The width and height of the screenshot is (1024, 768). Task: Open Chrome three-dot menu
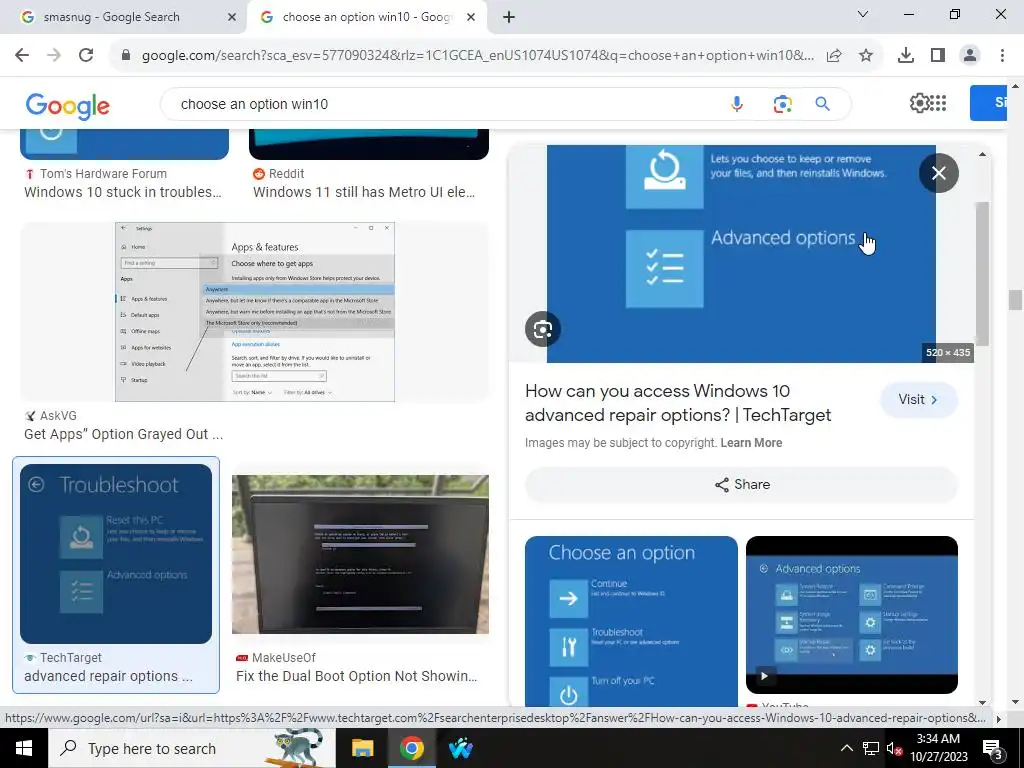click(1002, 56)
